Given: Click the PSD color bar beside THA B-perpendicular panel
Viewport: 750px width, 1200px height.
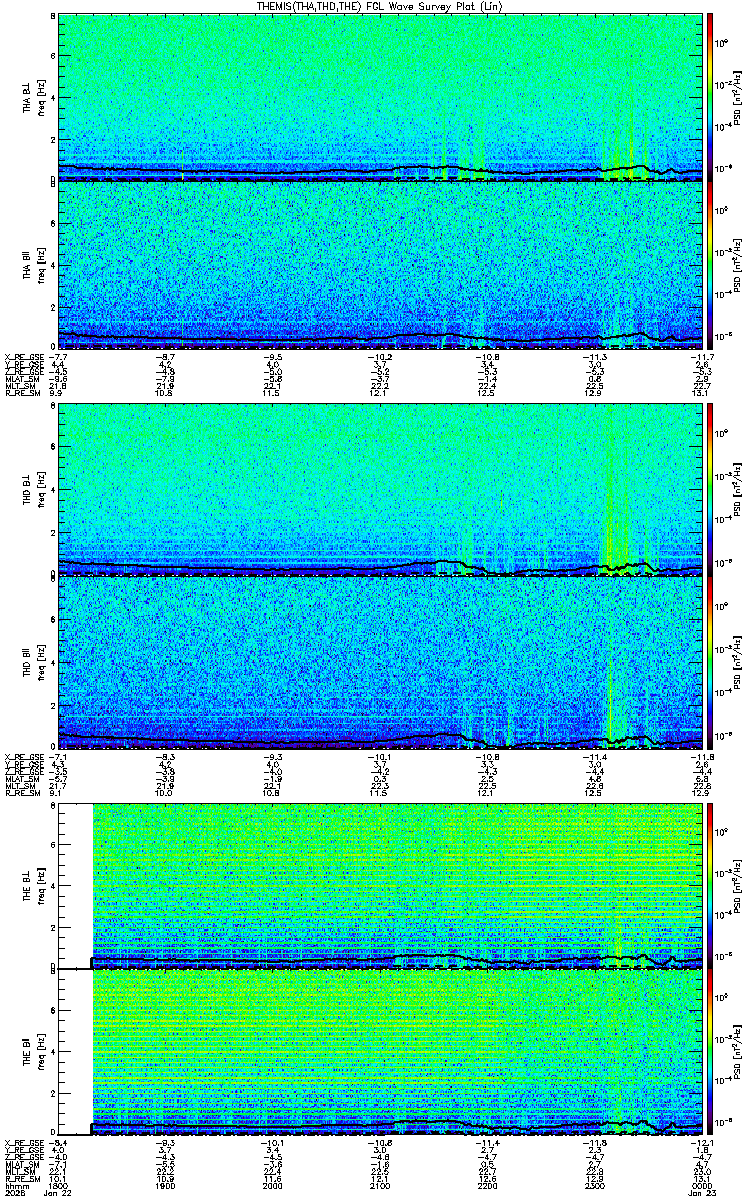Looking at the screenshot, I should point(711,97).
